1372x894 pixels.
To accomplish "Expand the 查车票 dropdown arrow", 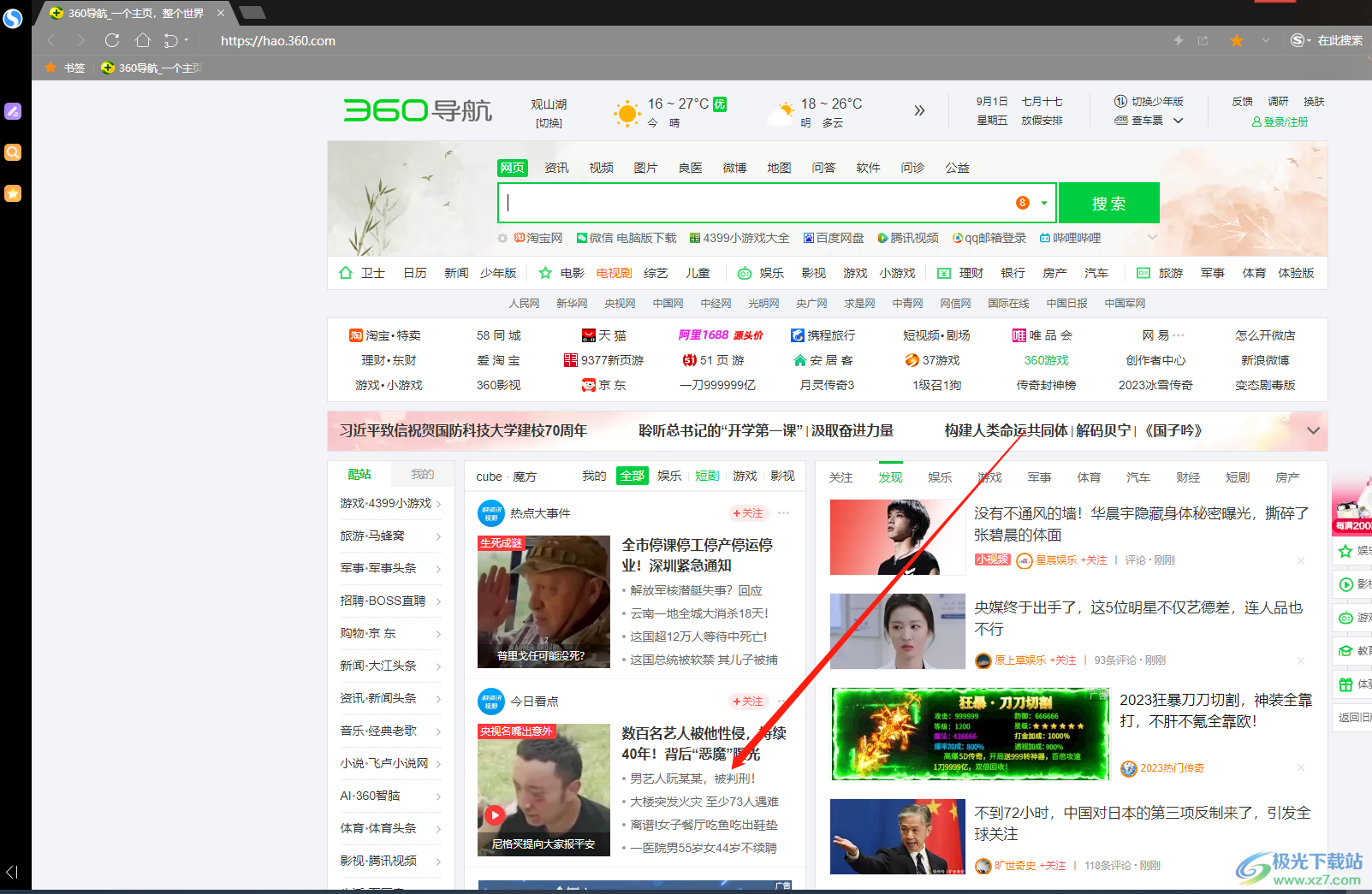I will (x=1179, y=121).
